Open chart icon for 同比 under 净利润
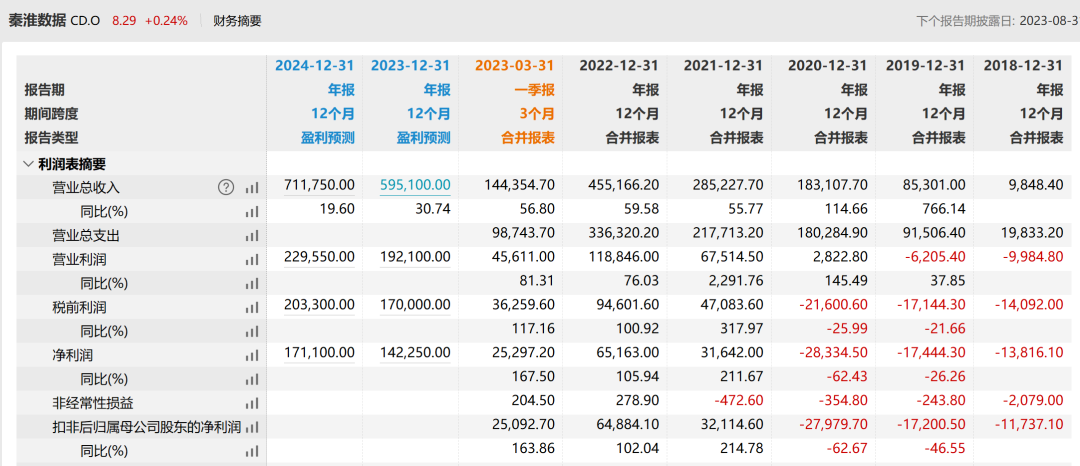 click(252, 379)
